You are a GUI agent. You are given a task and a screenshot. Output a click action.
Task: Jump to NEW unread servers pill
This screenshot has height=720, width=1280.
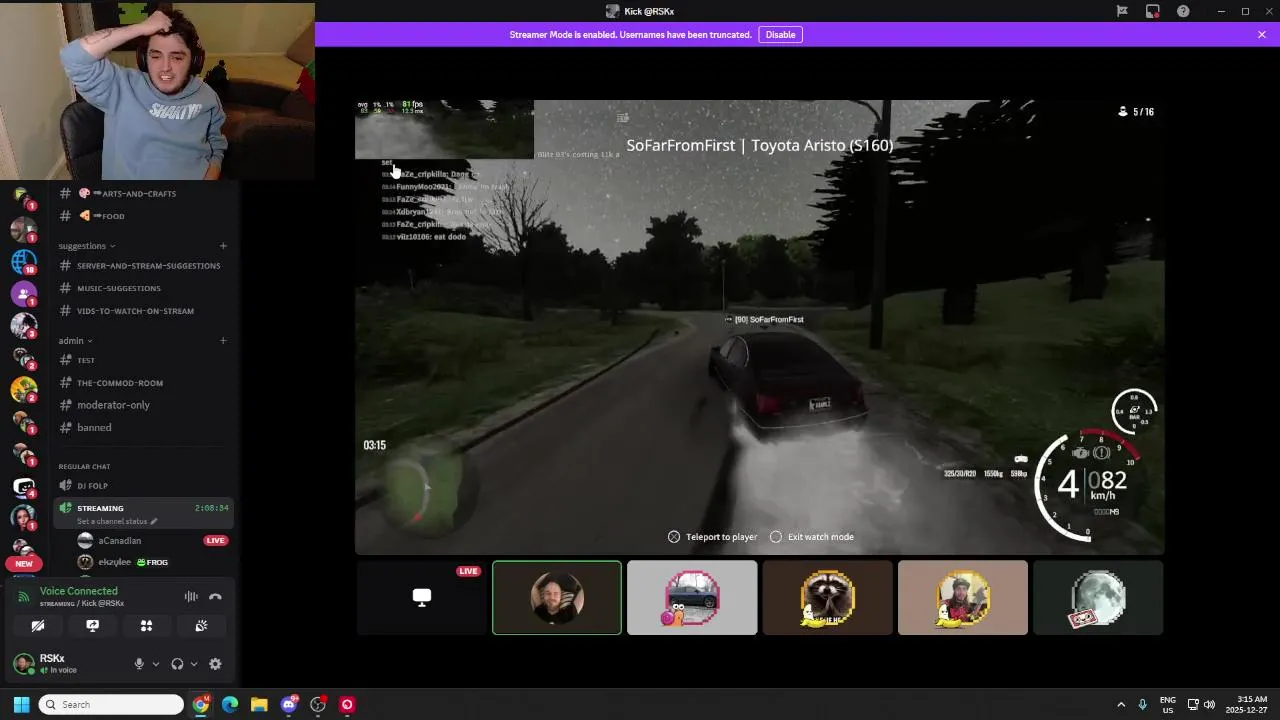click(x=24, y=563)
